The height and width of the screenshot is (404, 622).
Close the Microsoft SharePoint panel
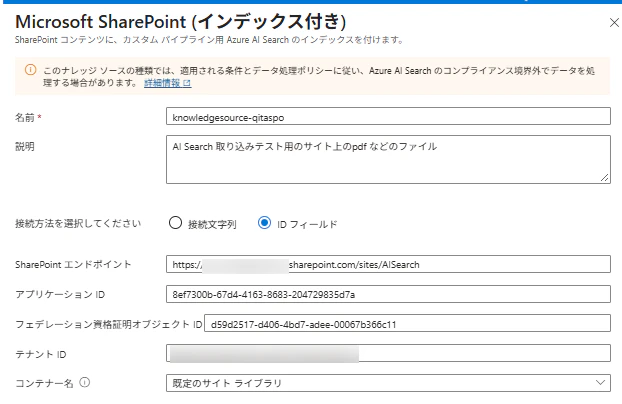(x=614, y=23)
